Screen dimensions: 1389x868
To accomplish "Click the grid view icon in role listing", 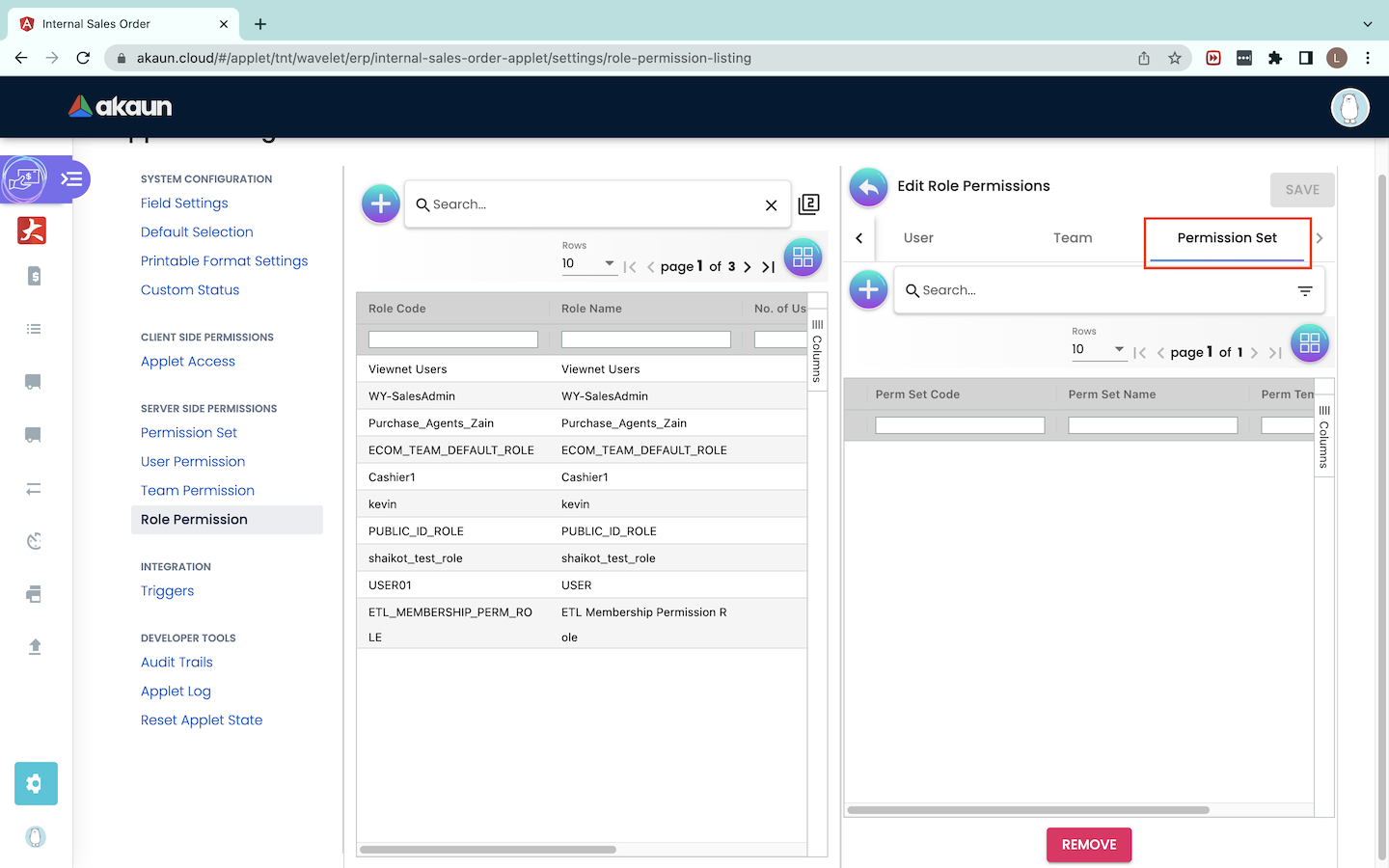I will click(x=803, y=258).
